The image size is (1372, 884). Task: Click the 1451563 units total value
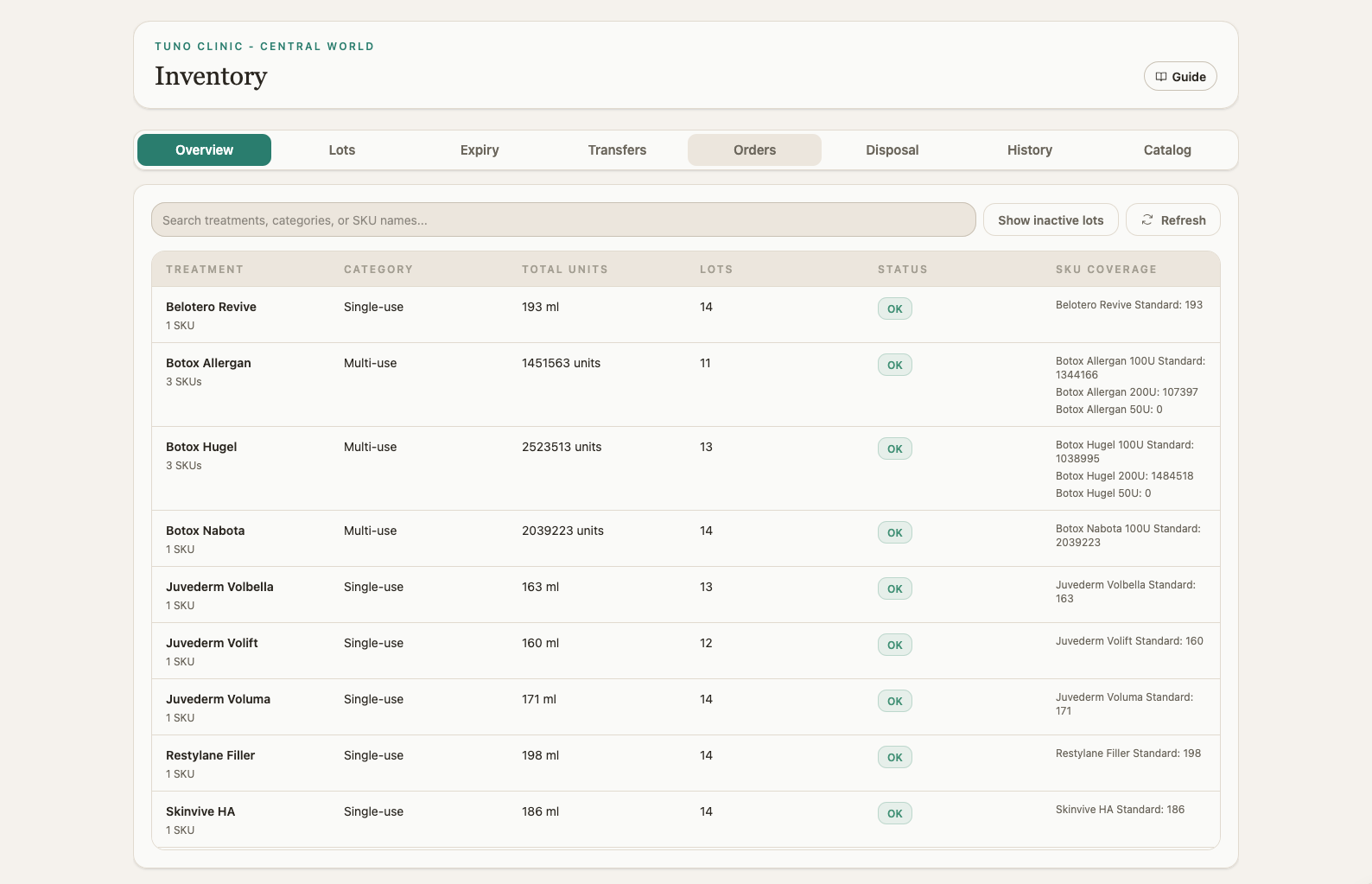(561, 363)
